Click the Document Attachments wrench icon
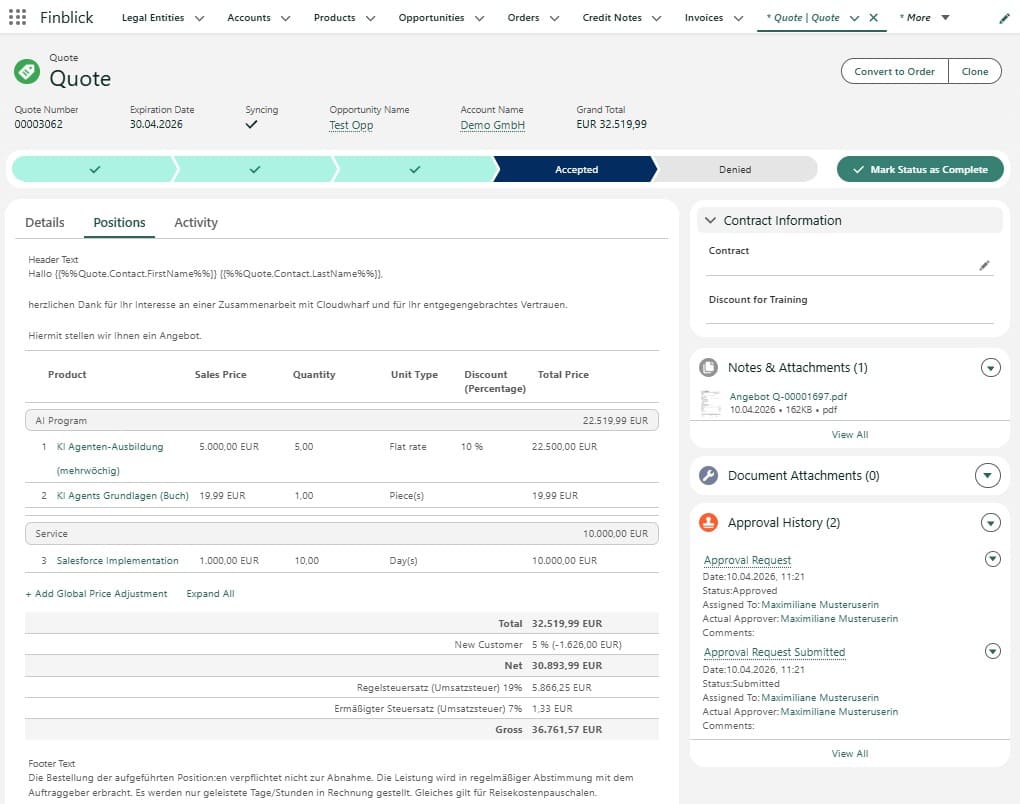This screenshot has width=1020, height=804. click(x=708, y=476)
